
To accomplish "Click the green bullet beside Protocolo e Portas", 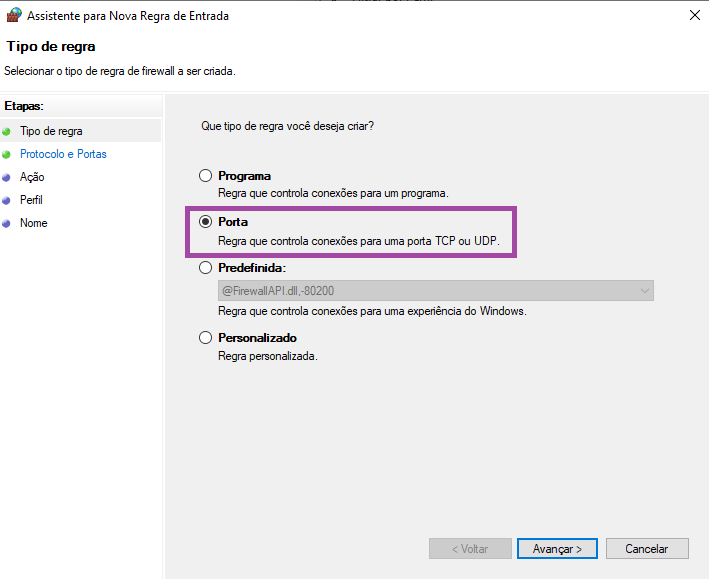I will coord(6,155).
